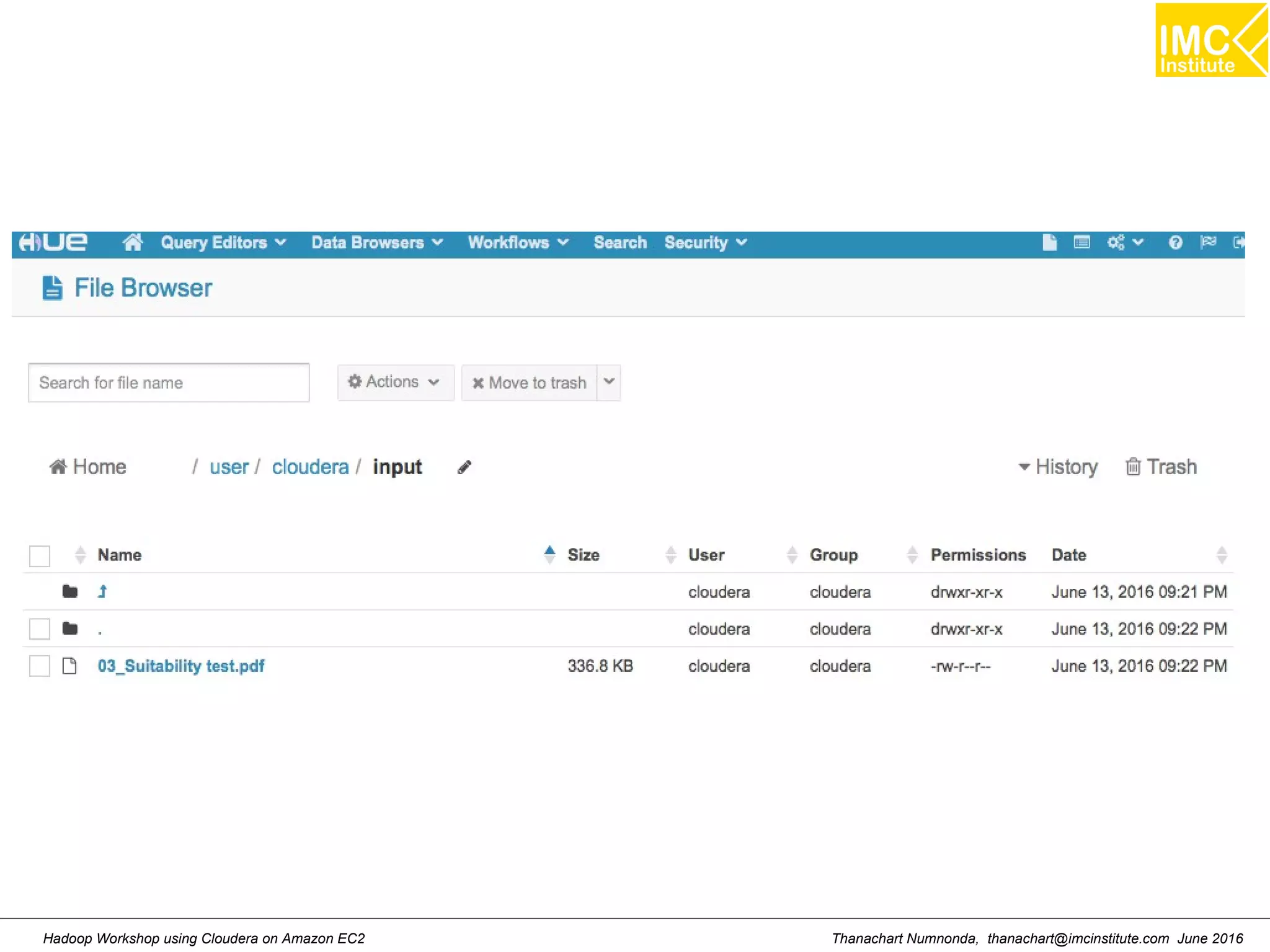The height and width of the screenshot is (952, 1270).
Task: Click parent folder icon
Action: 70,592
